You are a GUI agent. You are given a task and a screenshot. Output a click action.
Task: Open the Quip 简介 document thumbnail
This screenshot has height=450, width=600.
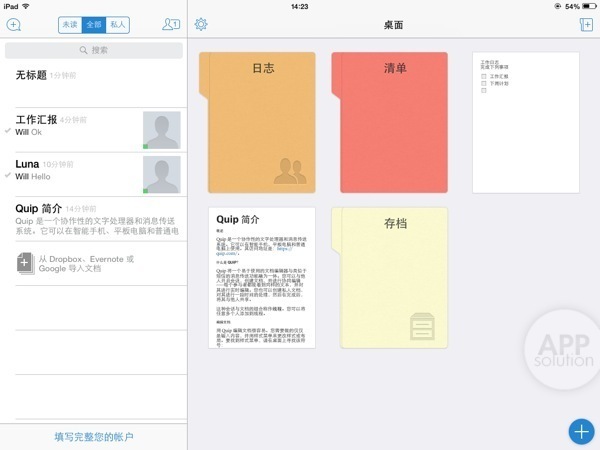(x=261, y=278)
